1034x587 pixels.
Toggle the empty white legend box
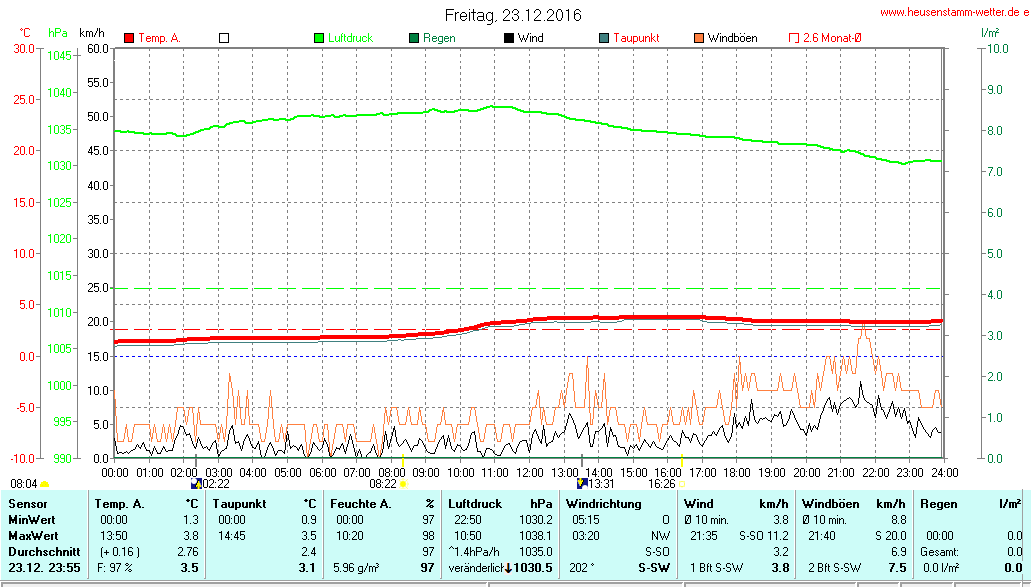(x=224, y=38)
